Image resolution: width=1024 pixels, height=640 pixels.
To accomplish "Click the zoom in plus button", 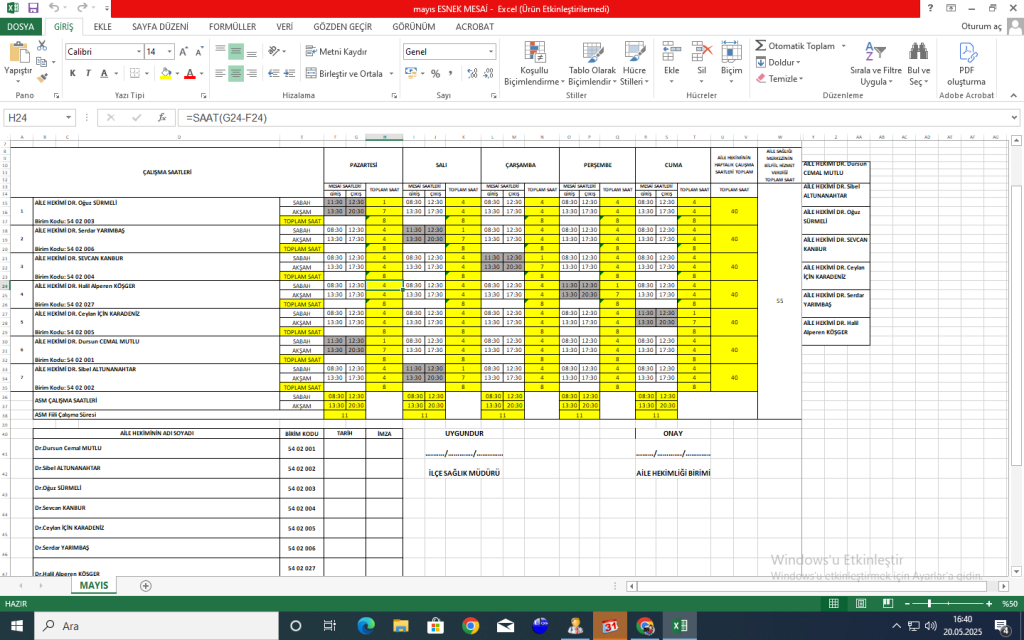I will click(989, 603).
